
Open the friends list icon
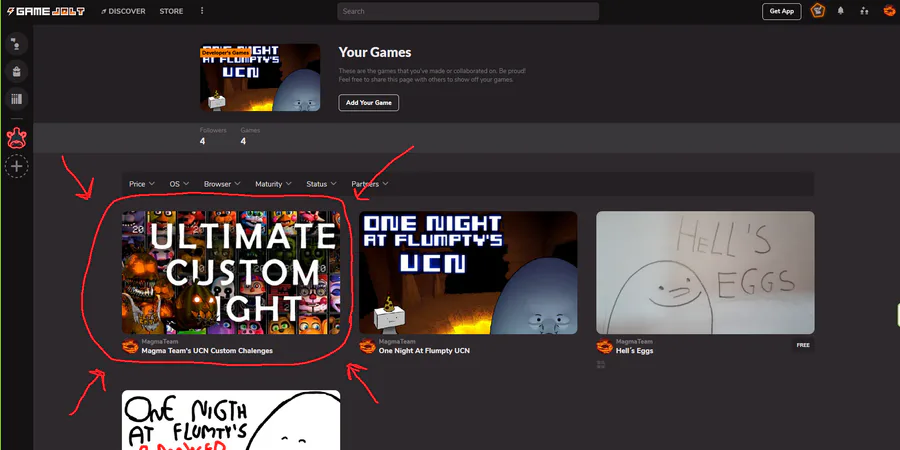[864, 11]
